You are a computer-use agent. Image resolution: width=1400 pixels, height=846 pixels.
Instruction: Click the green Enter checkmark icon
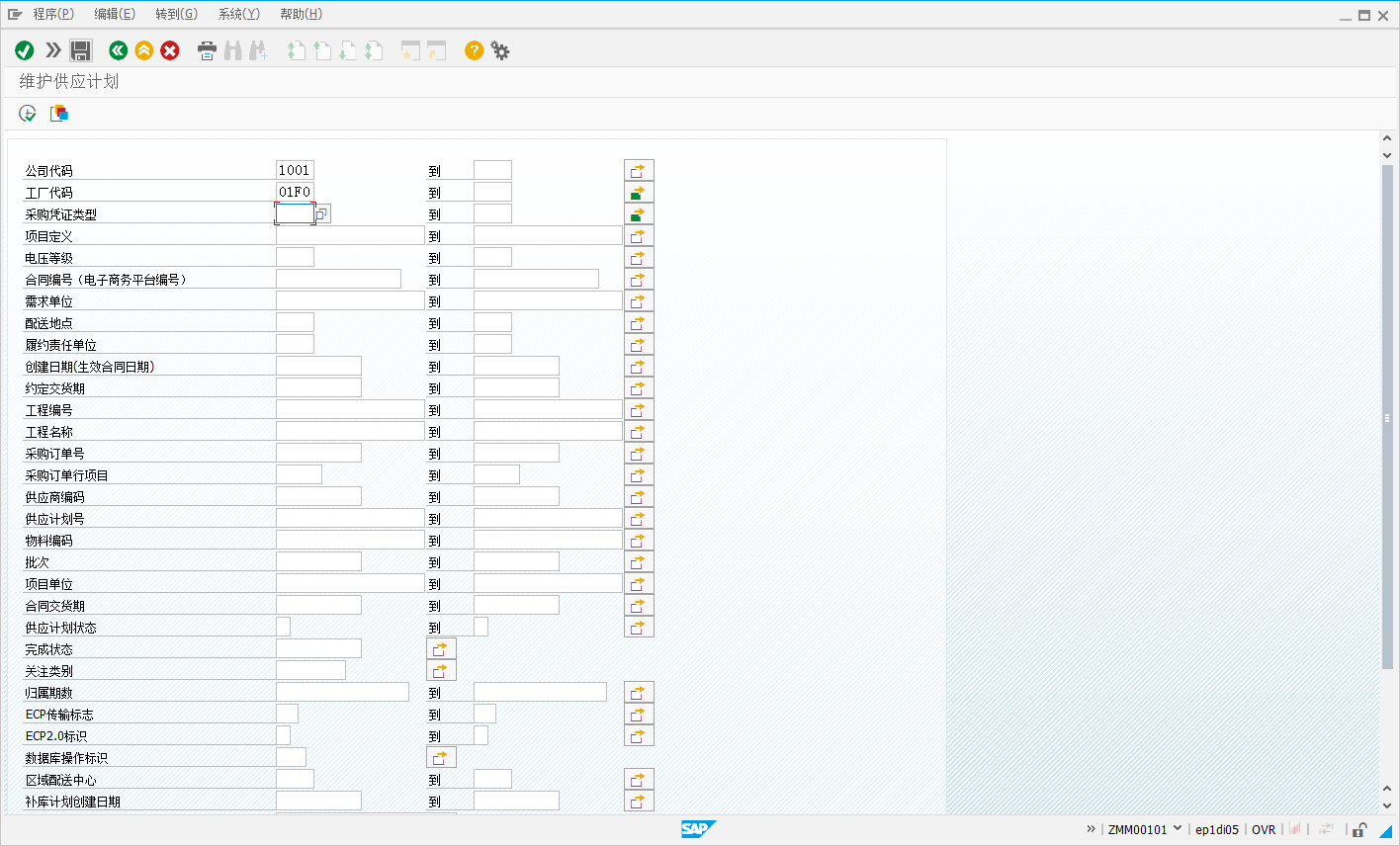pos(25,50)
